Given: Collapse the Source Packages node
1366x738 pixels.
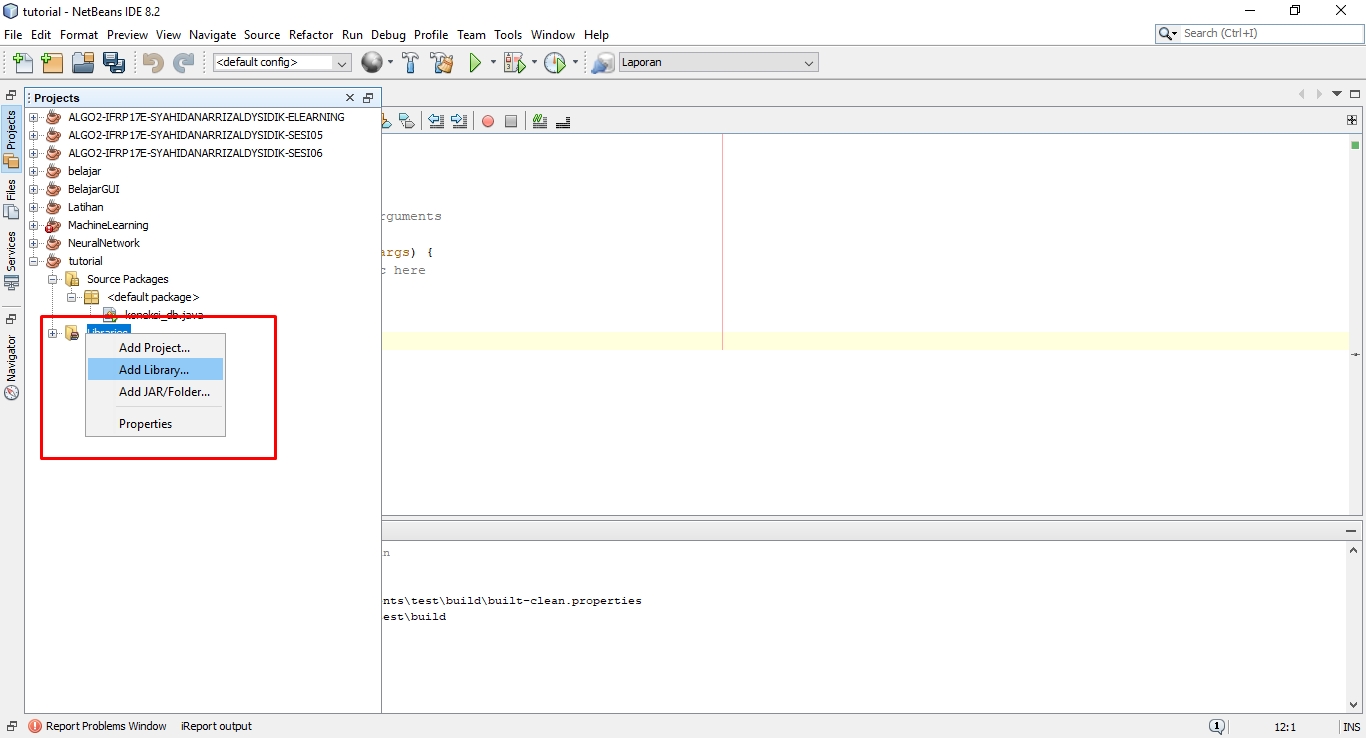Looking at the screenshot, I should coord(51,279).
